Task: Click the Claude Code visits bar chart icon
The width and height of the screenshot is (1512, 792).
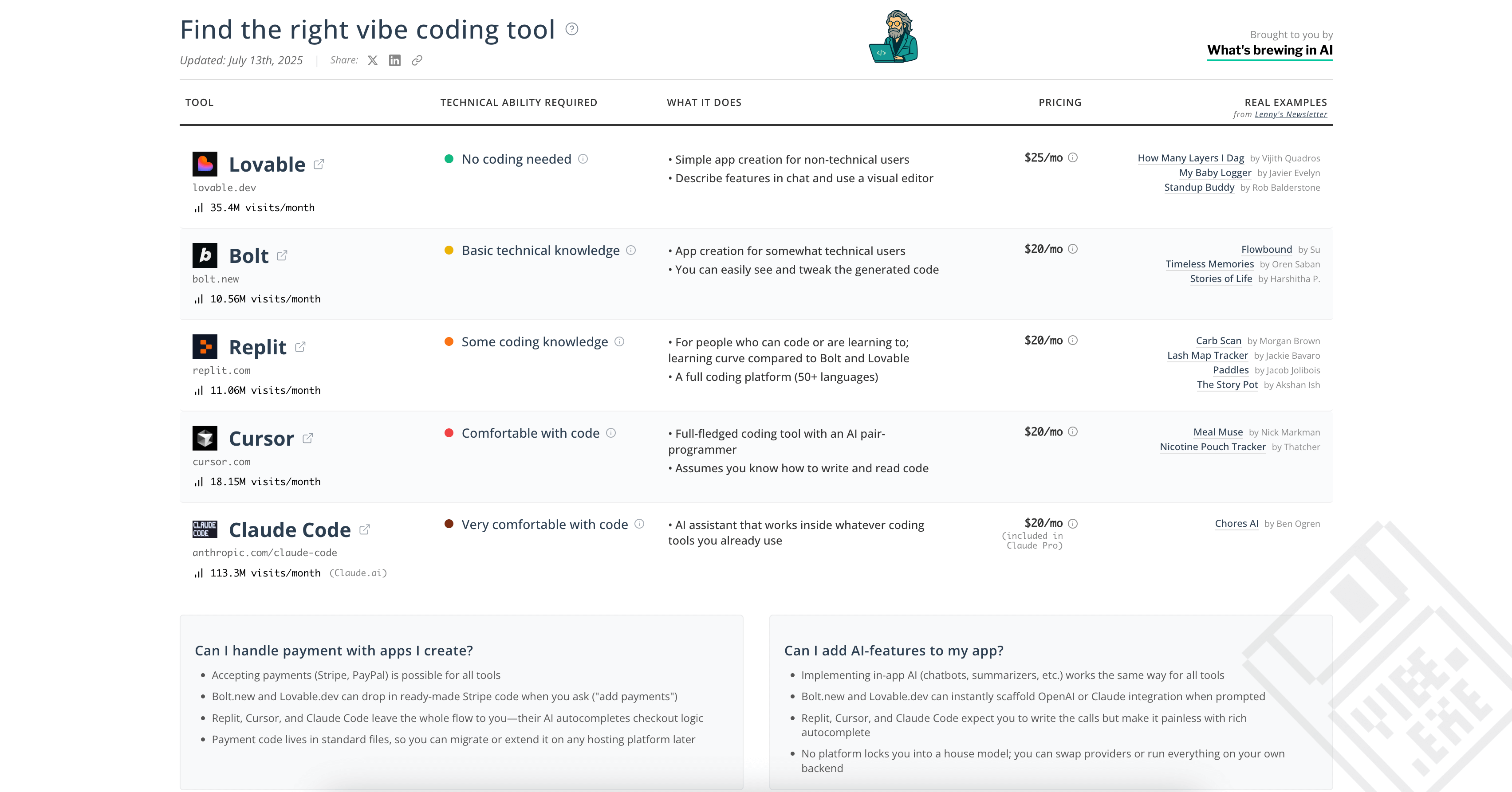Action: click(198, 573)
